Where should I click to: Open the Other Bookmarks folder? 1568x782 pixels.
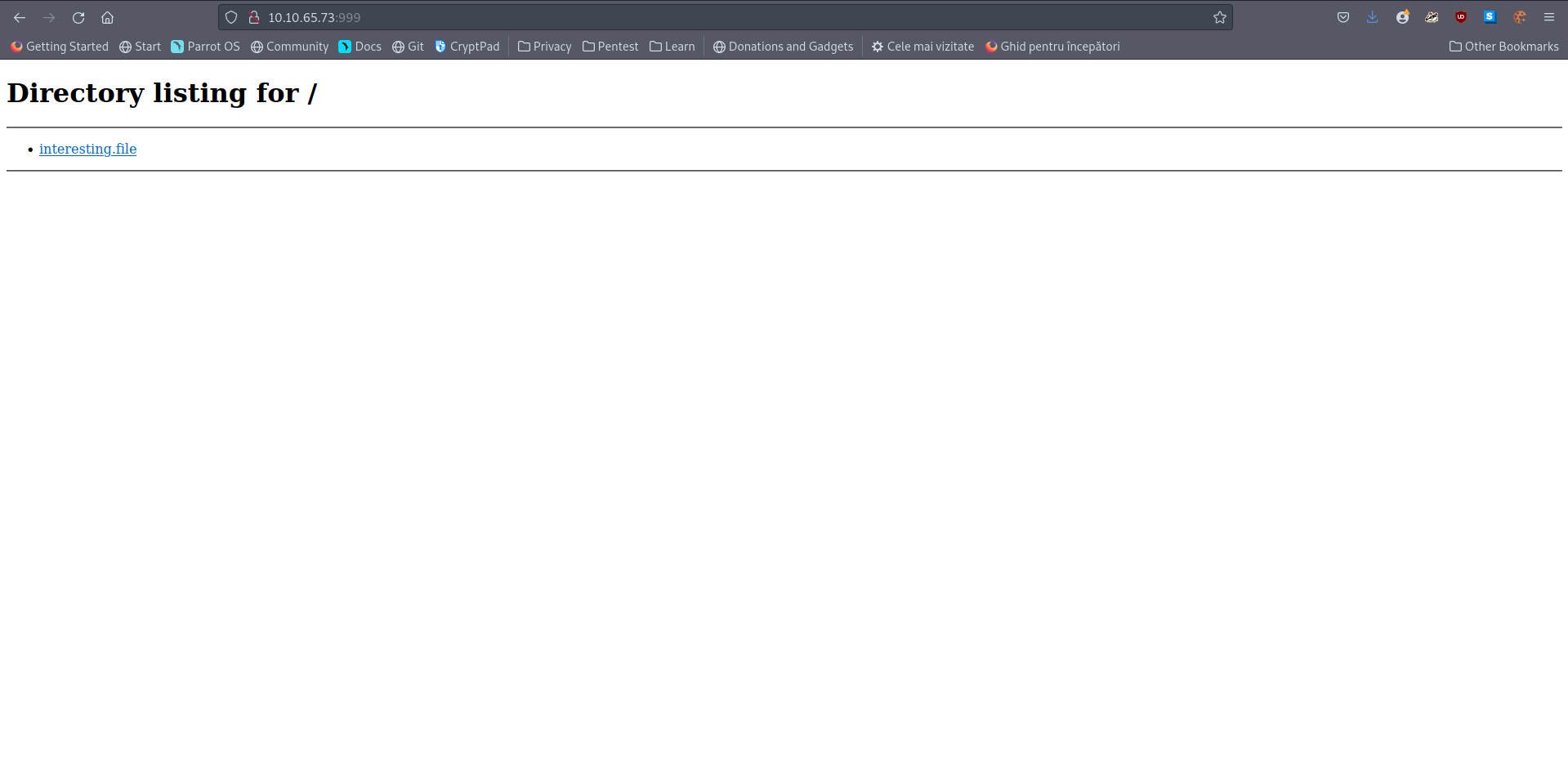[x=1503, y=47]
